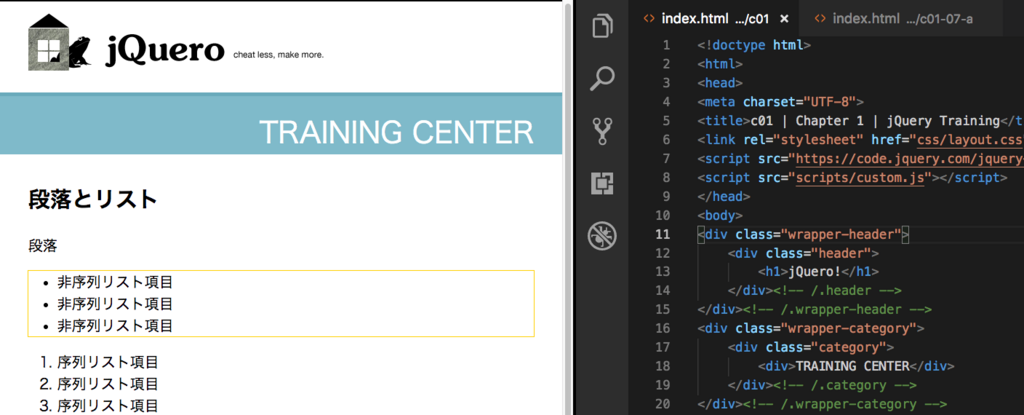Image resolution: width=1024 pixels, height=415 pixels.
Task: Click the second 非序列リスト項目 bullet item
Action: click(x=115, y=304)
